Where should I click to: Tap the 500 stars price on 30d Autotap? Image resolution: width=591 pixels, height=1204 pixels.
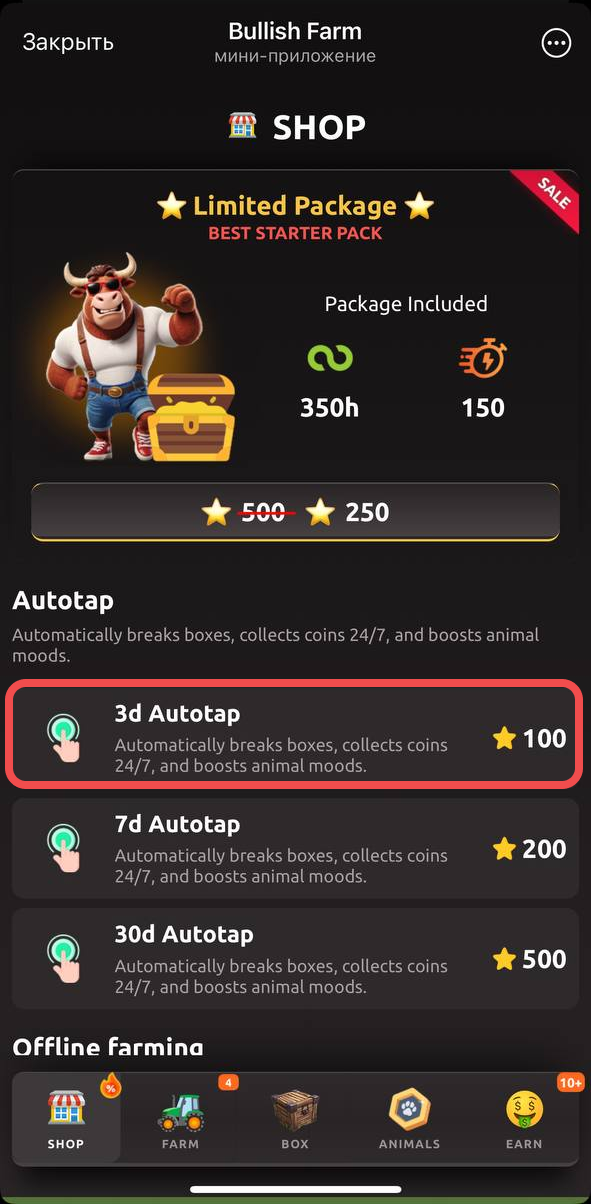(x=530, y=959)
